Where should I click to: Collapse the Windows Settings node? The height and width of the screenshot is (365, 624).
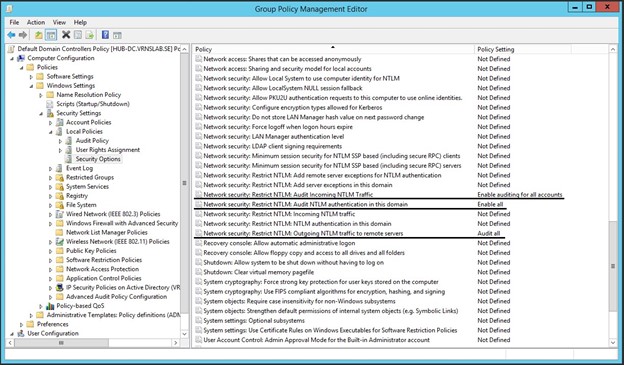click(31, 86)
